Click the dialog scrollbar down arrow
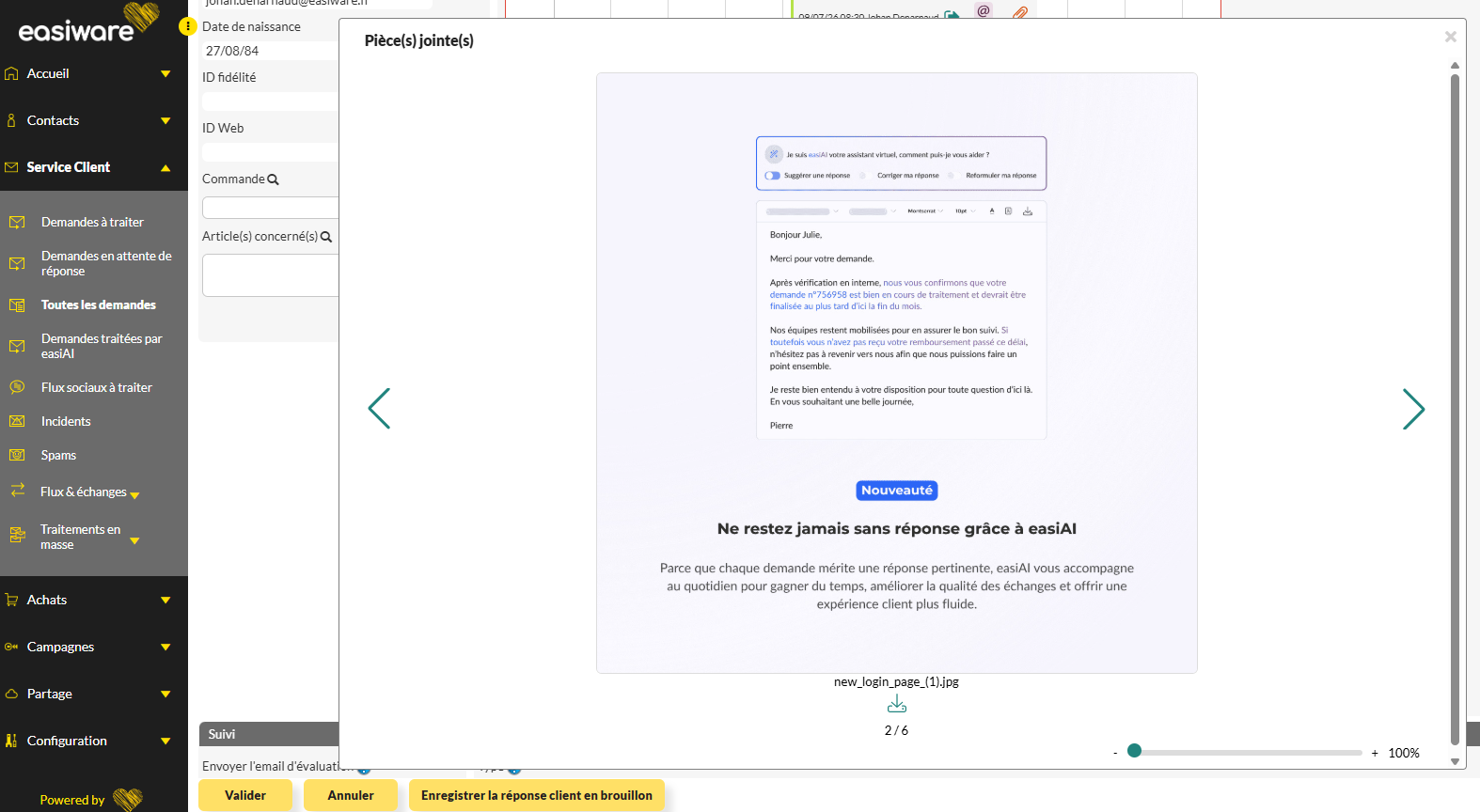The image size is (1480, 812). coord(1455,761)
